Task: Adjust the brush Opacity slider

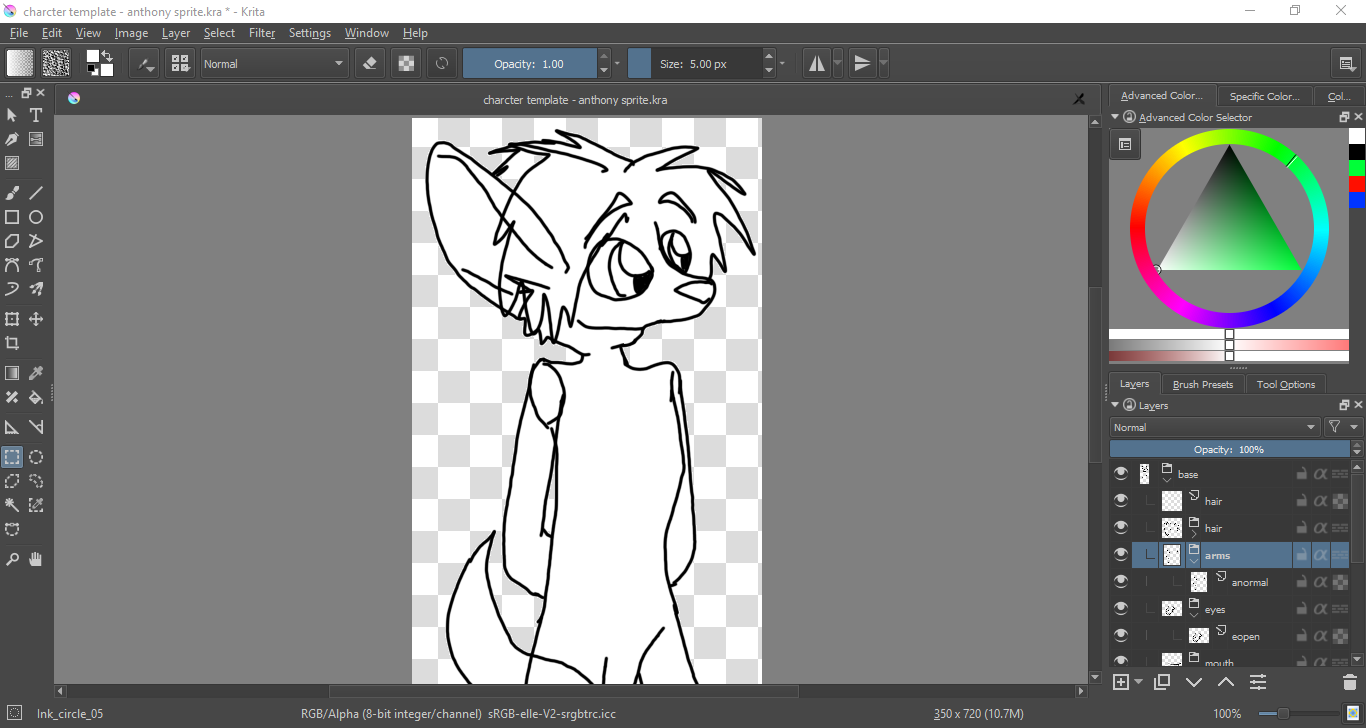Action: click(529, 64)
